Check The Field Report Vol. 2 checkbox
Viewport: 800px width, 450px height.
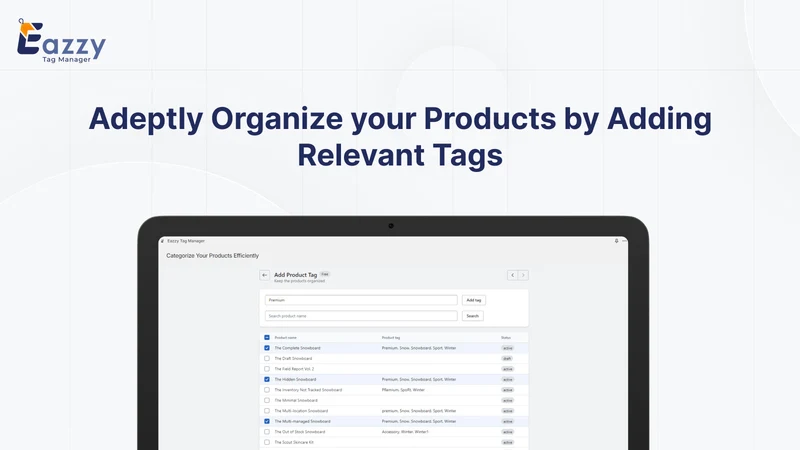pyautogui.click(x=267, y=369)
